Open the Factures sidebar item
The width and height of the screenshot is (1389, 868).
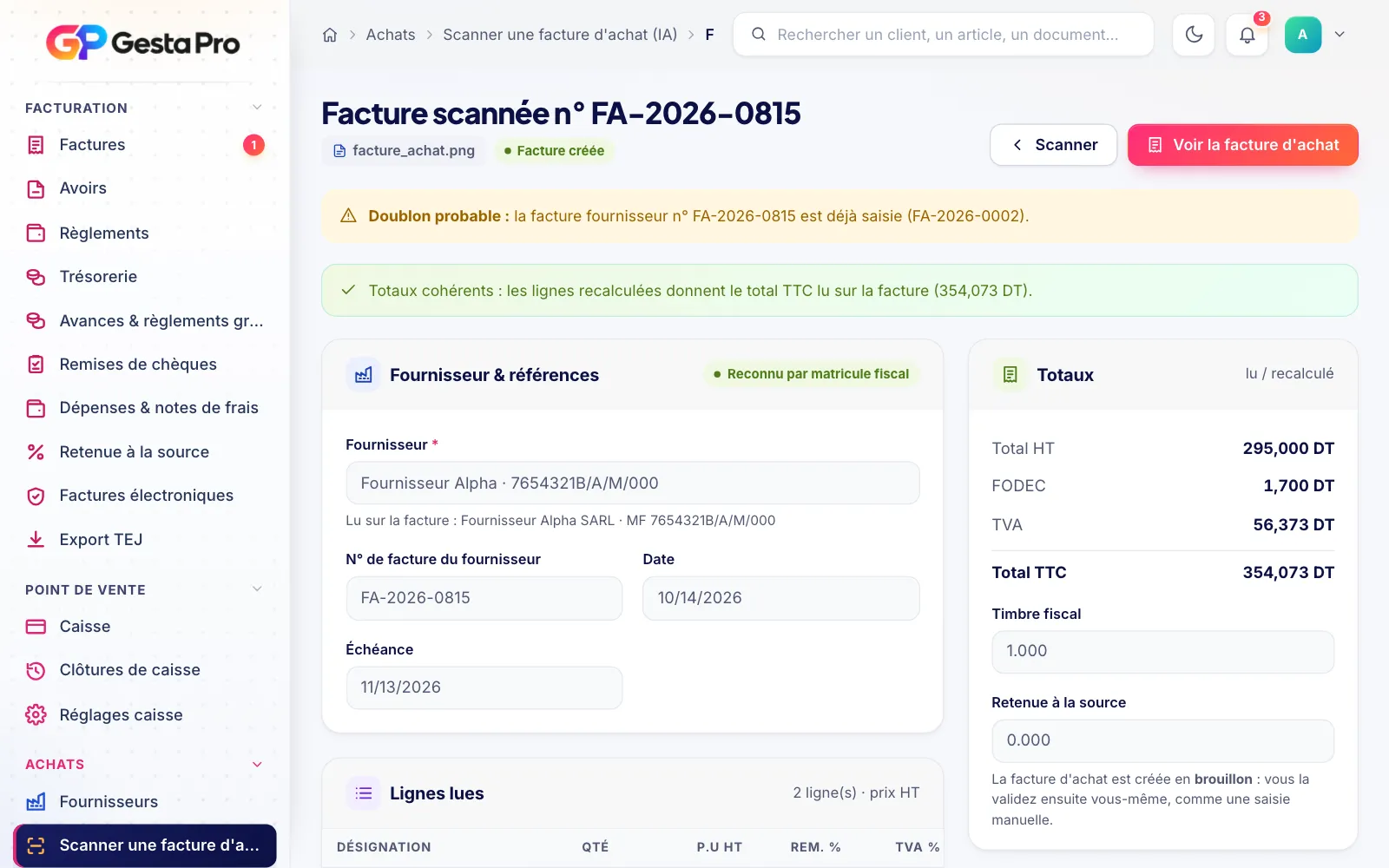pos(145,145)
